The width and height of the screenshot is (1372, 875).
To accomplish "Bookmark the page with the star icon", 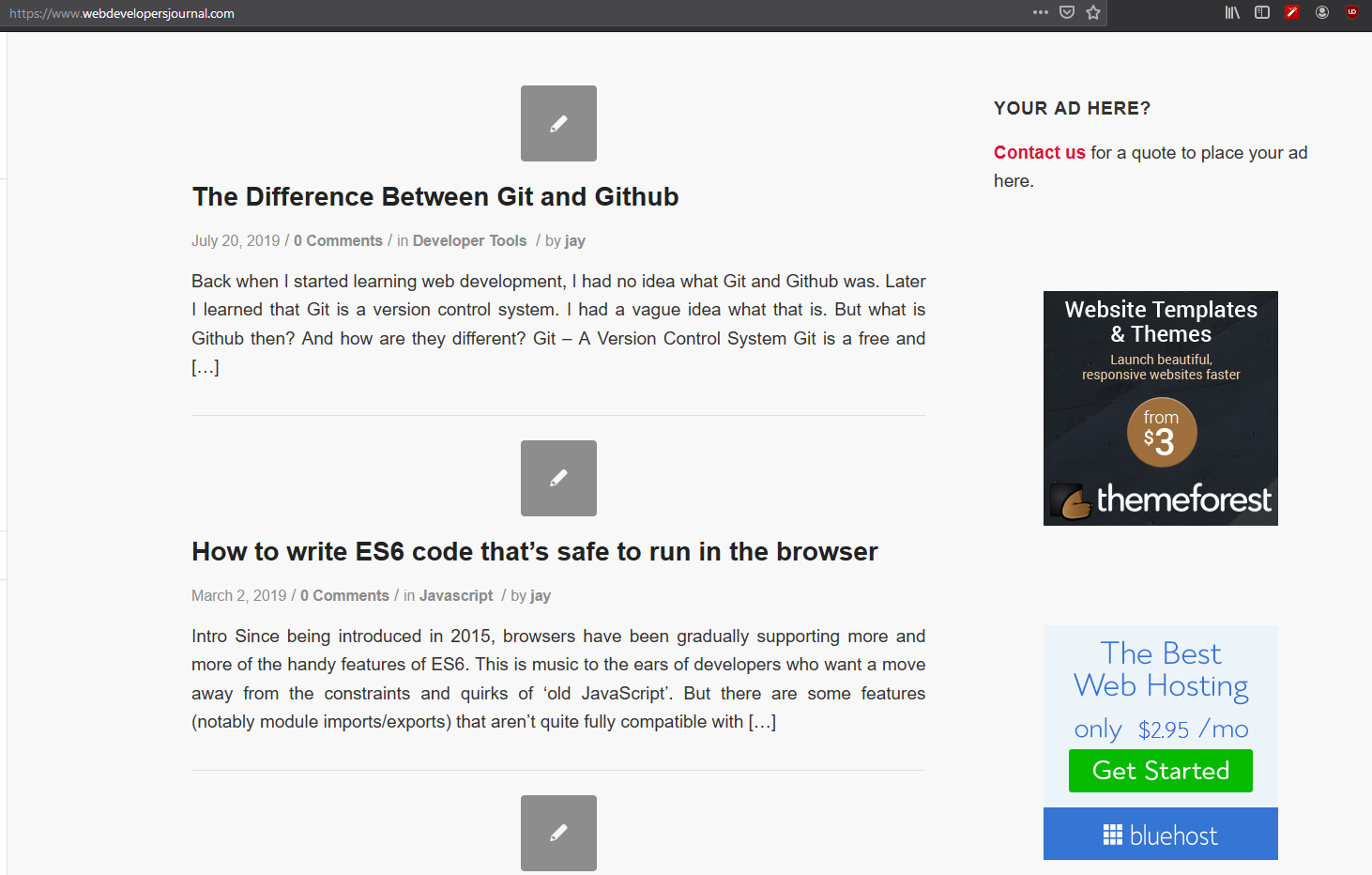I will click(1093, 12).
